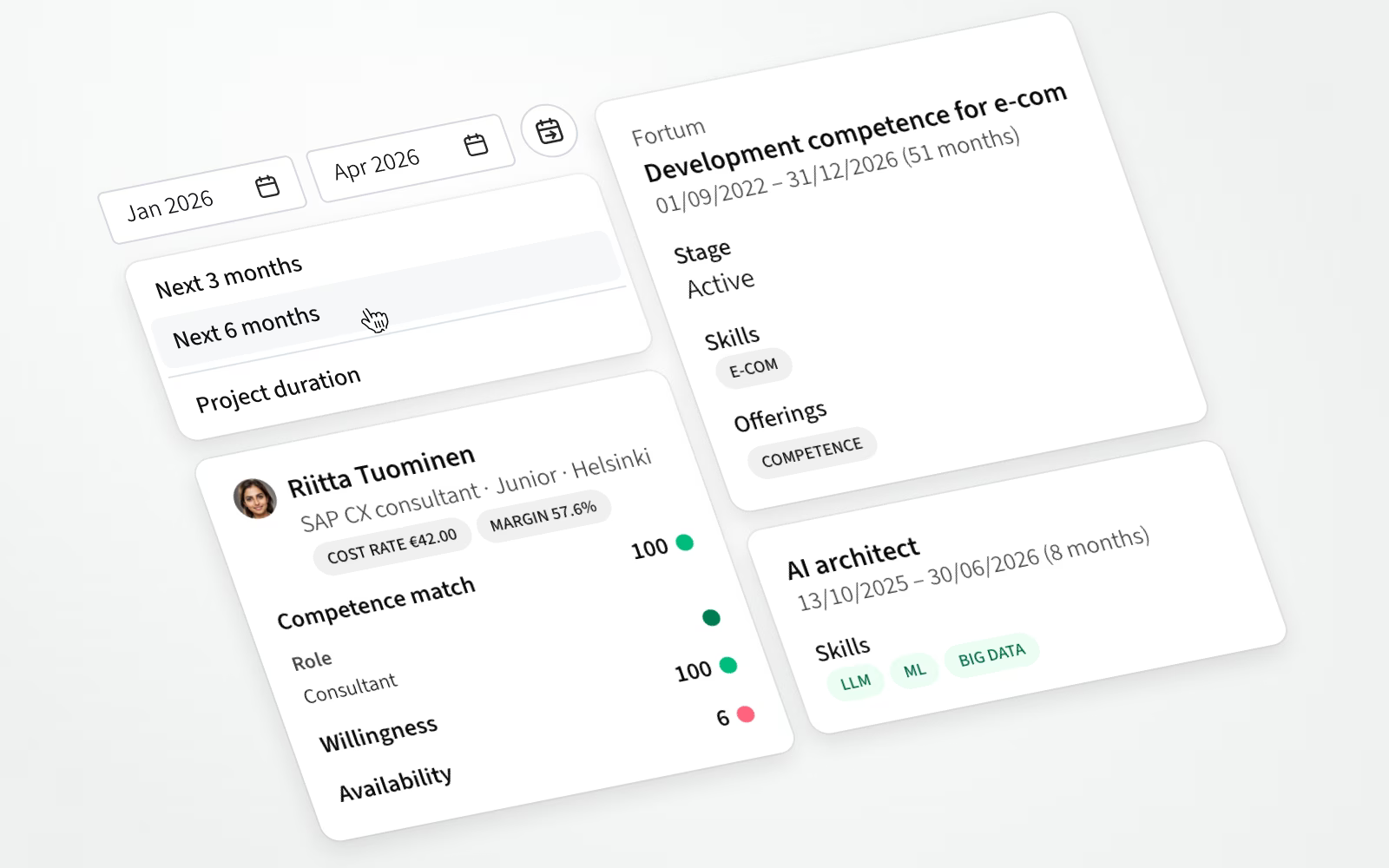The height and width of the screenshot is (868, 1389).
Task: Click the round calendar-arrow range button
Action: click(x=550, y=131)
